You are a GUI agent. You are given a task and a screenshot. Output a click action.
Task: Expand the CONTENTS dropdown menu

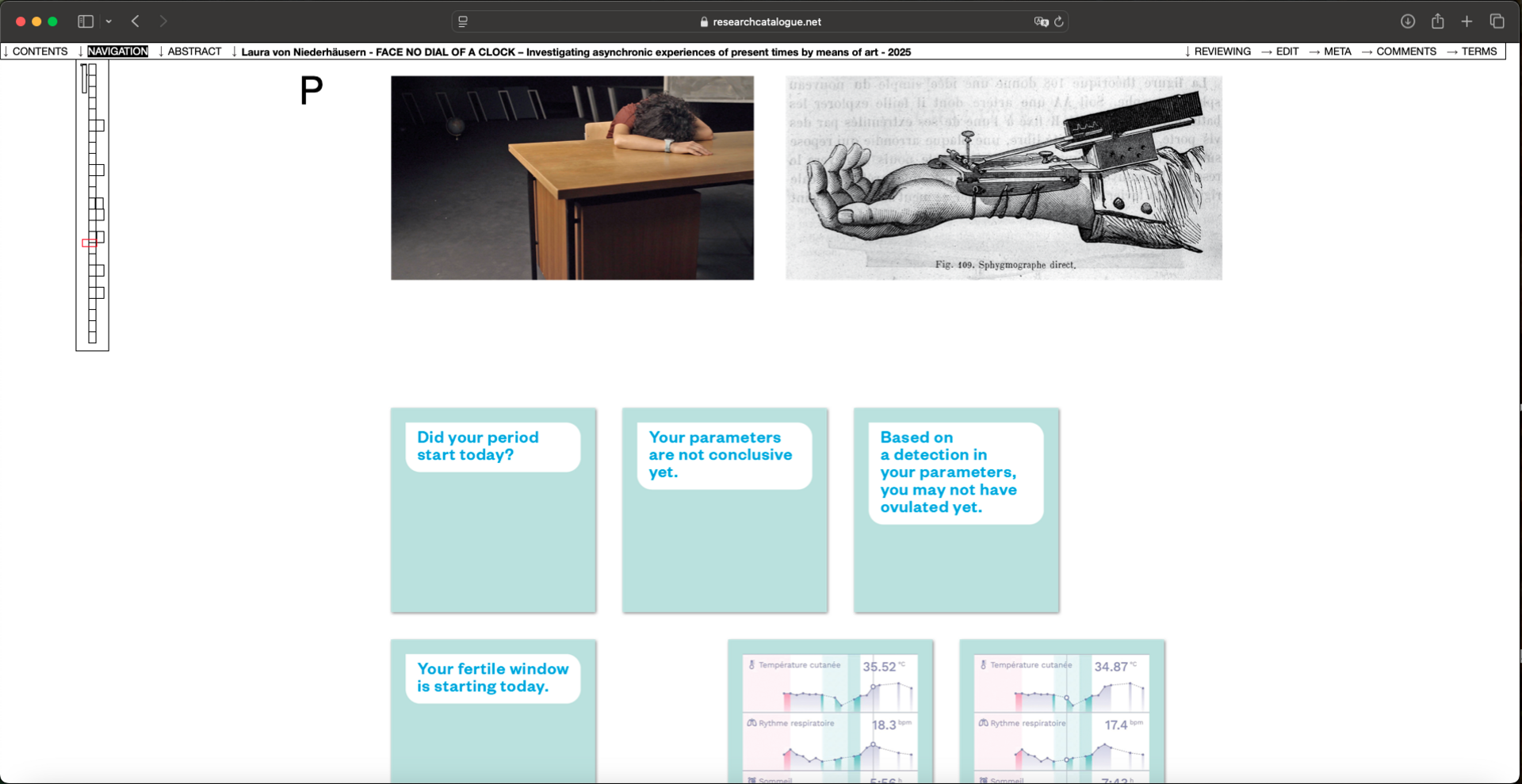coord(36,52)
